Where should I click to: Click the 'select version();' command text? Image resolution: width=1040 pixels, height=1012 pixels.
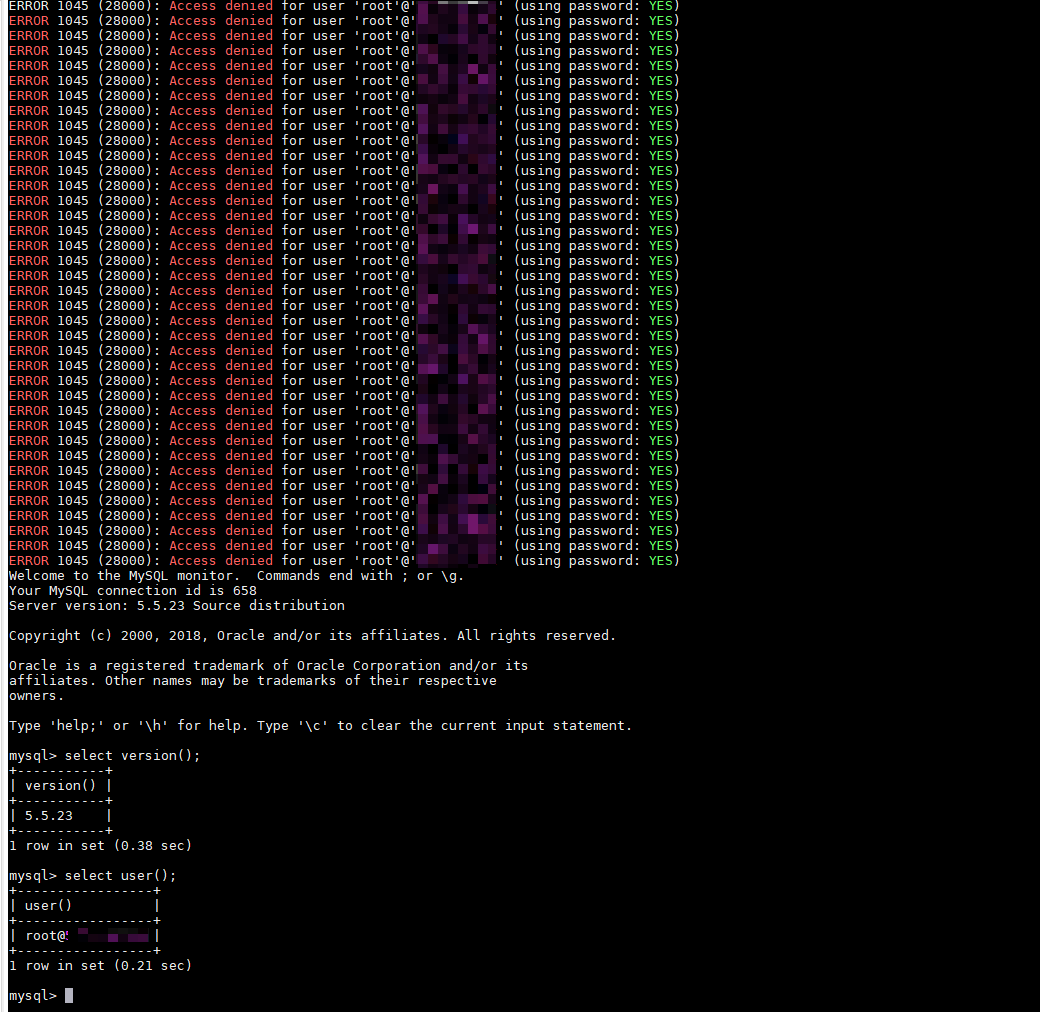[132, 756]
